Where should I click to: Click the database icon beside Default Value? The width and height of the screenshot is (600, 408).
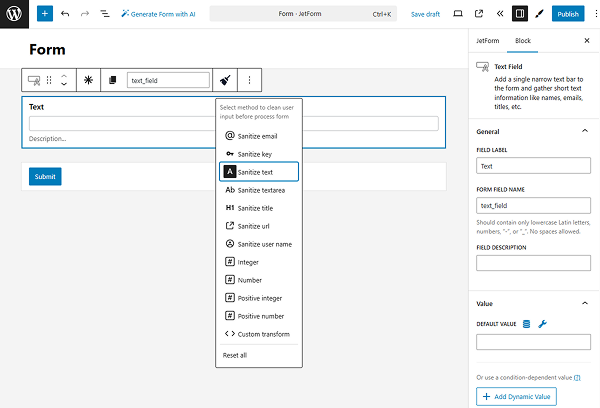pos(527,323)
